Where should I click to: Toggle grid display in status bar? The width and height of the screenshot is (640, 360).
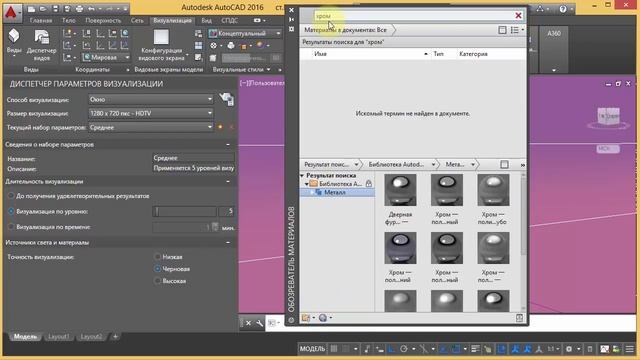[x=334, y=349]
